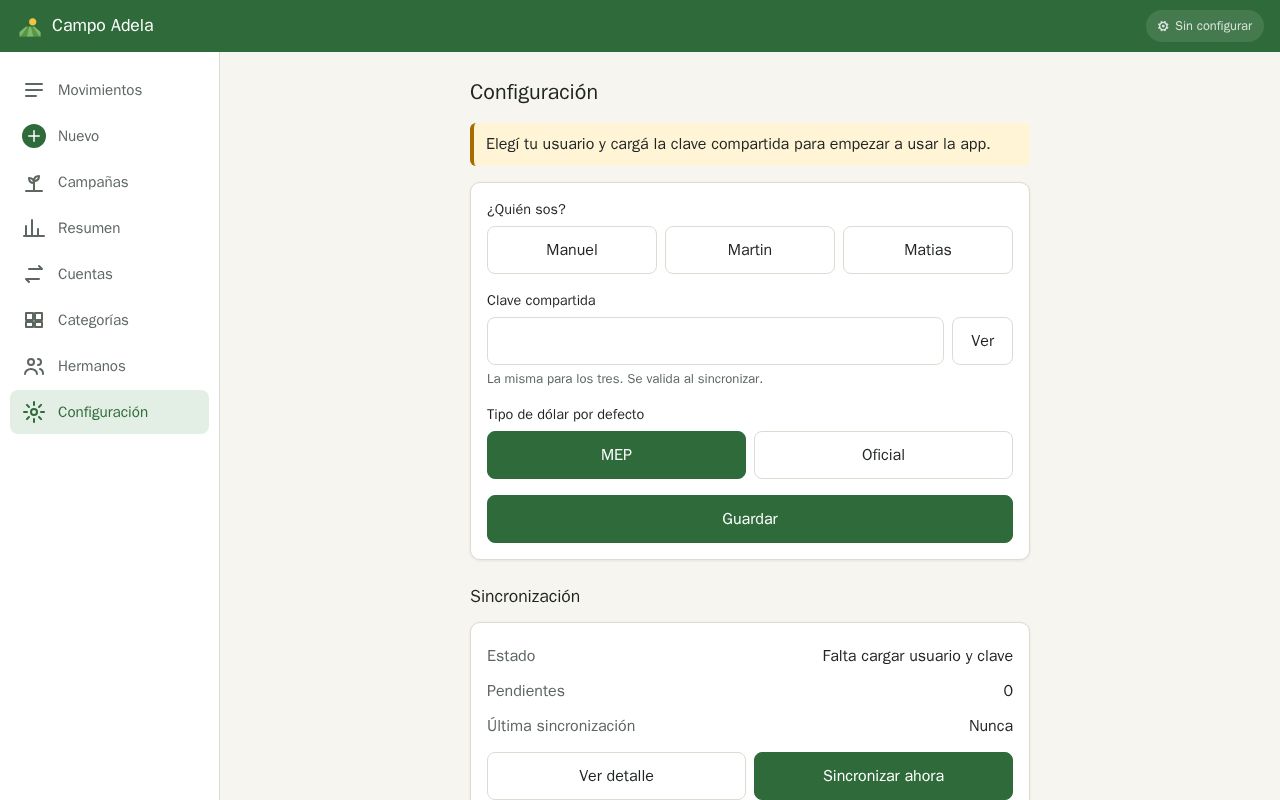Open the Resumen page

point(109,228)
